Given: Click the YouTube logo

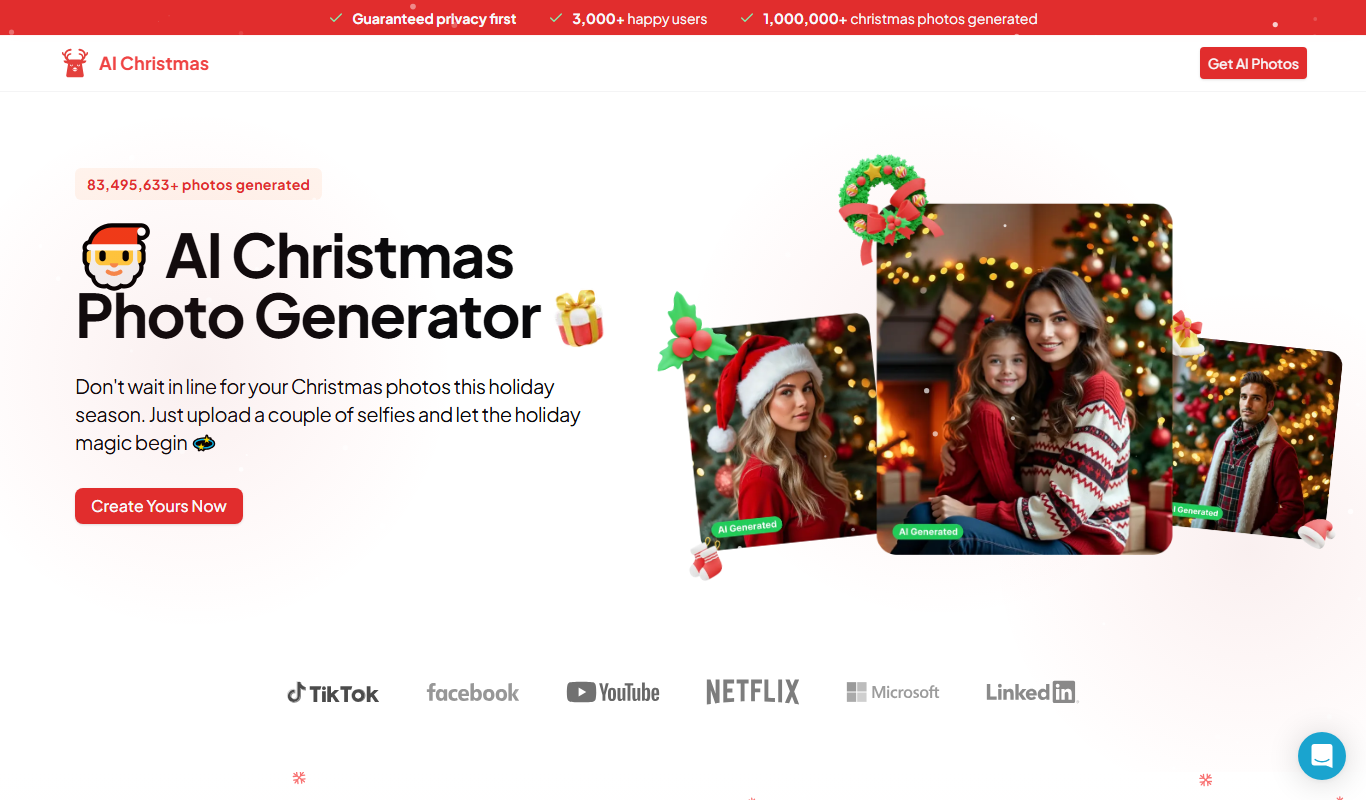Looking at the screenshot, I should 613,692.
